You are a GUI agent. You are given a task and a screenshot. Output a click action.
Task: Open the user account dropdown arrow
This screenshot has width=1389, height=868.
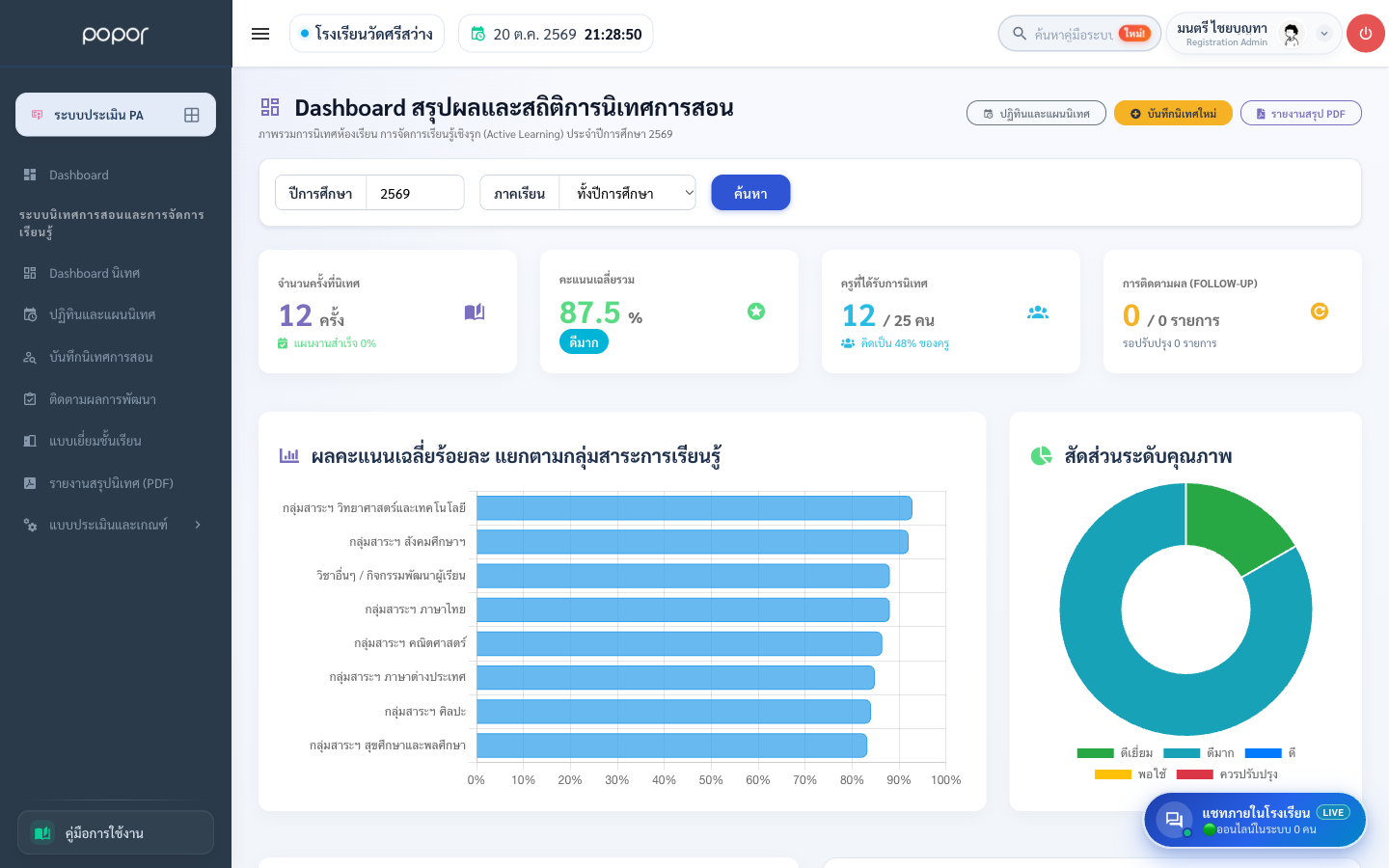(x=1324, y=34)
